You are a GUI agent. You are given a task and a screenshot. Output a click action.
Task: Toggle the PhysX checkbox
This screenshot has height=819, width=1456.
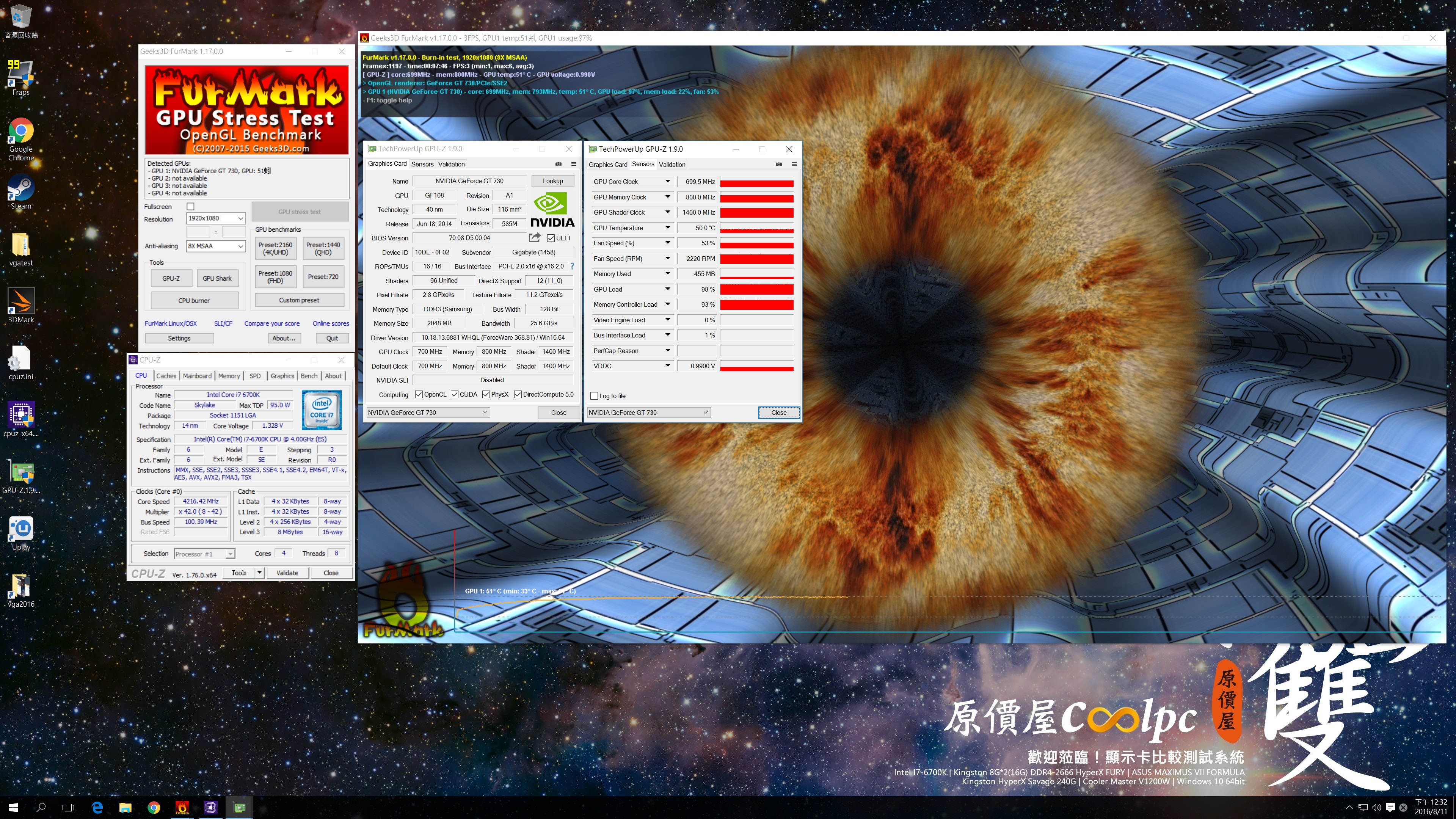(x=486, y=394)
